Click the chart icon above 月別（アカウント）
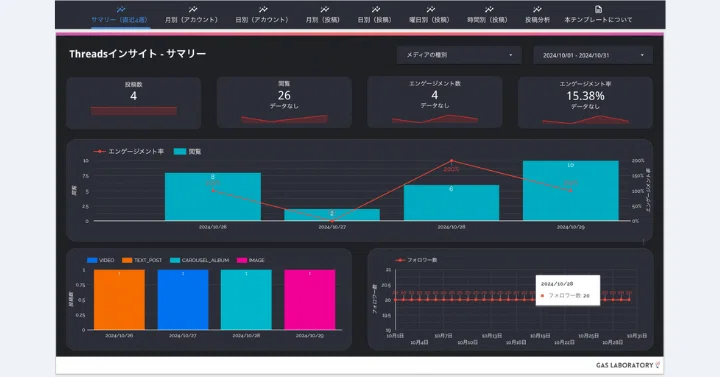This screenshot has height=377, width=720. coord(192,9)
